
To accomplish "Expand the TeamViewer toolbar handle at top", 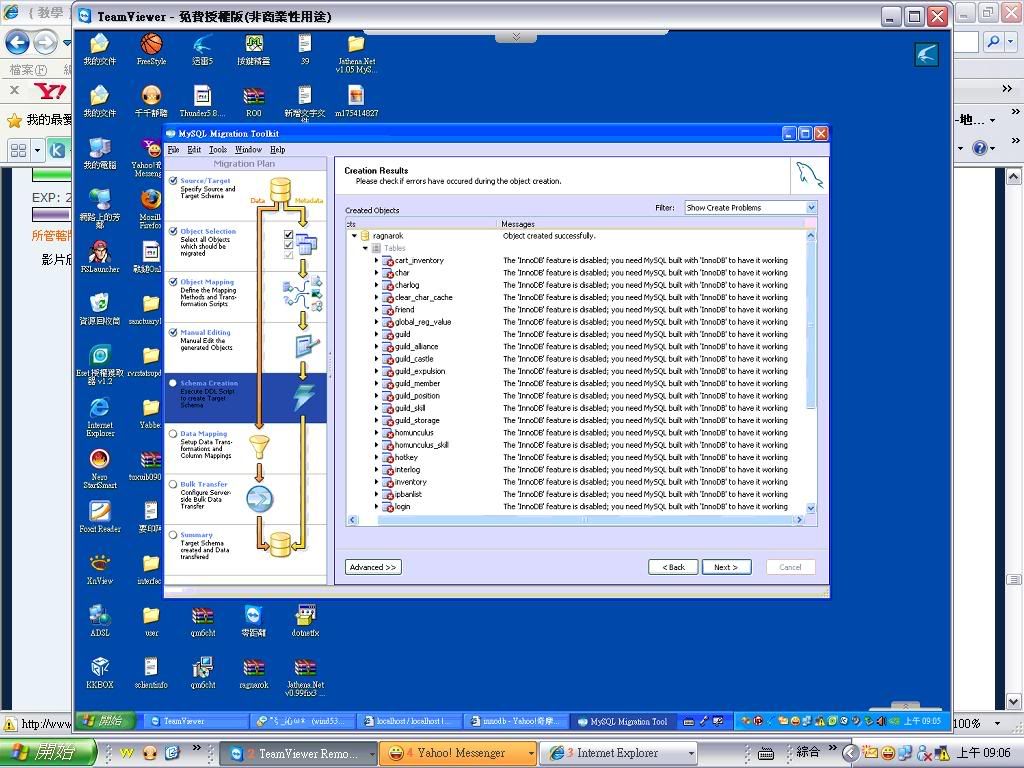I will (516, 37).
